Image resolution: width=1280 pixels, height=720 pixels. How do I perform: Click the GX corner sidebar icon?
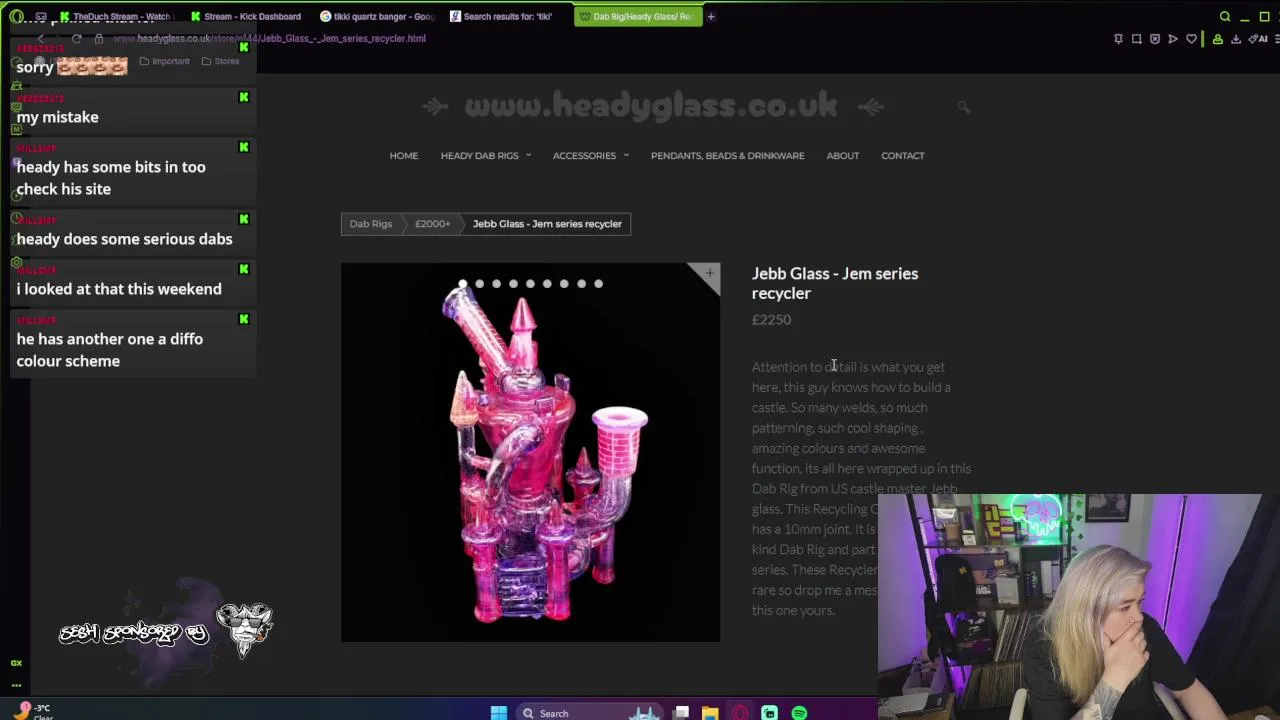[x=16, y=662]
